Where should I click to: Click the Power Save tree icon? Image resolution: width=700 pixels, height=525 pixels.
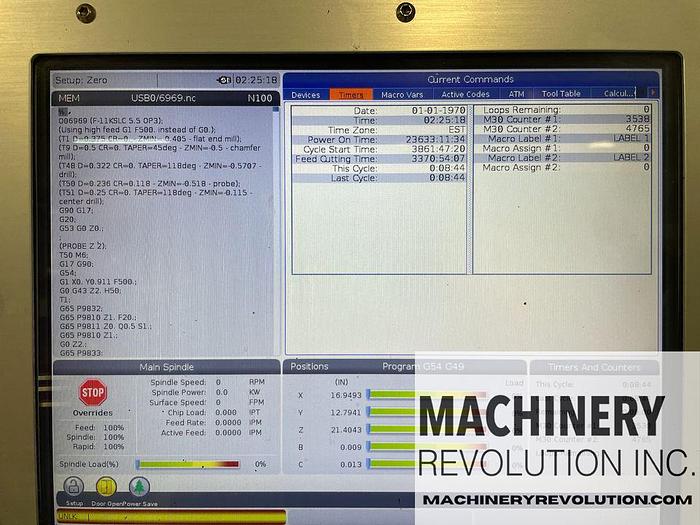pyautogui.click(x=139, y=487)
